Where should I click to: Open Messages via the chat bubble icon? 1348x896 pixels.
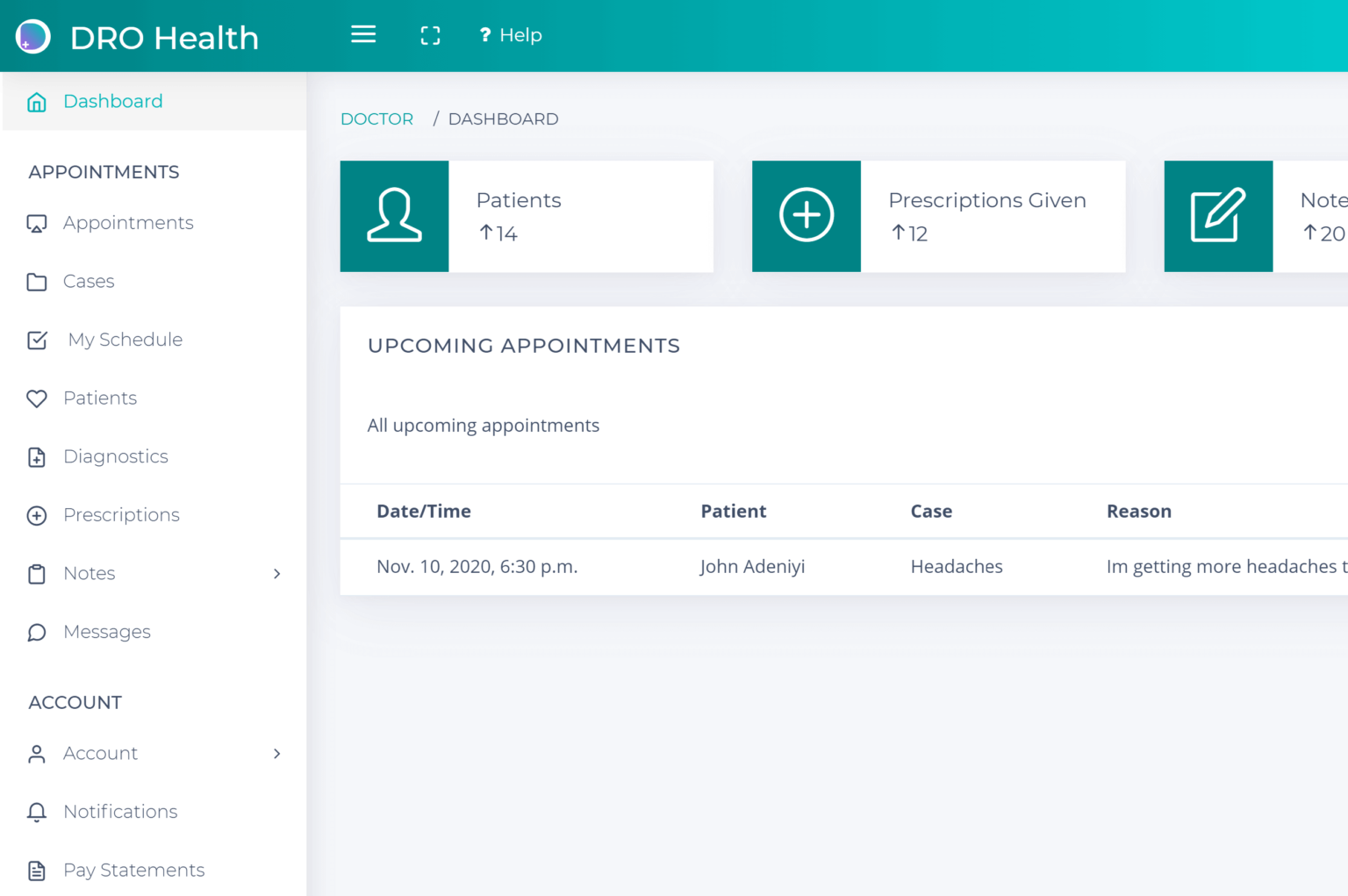tap(36, 632)
